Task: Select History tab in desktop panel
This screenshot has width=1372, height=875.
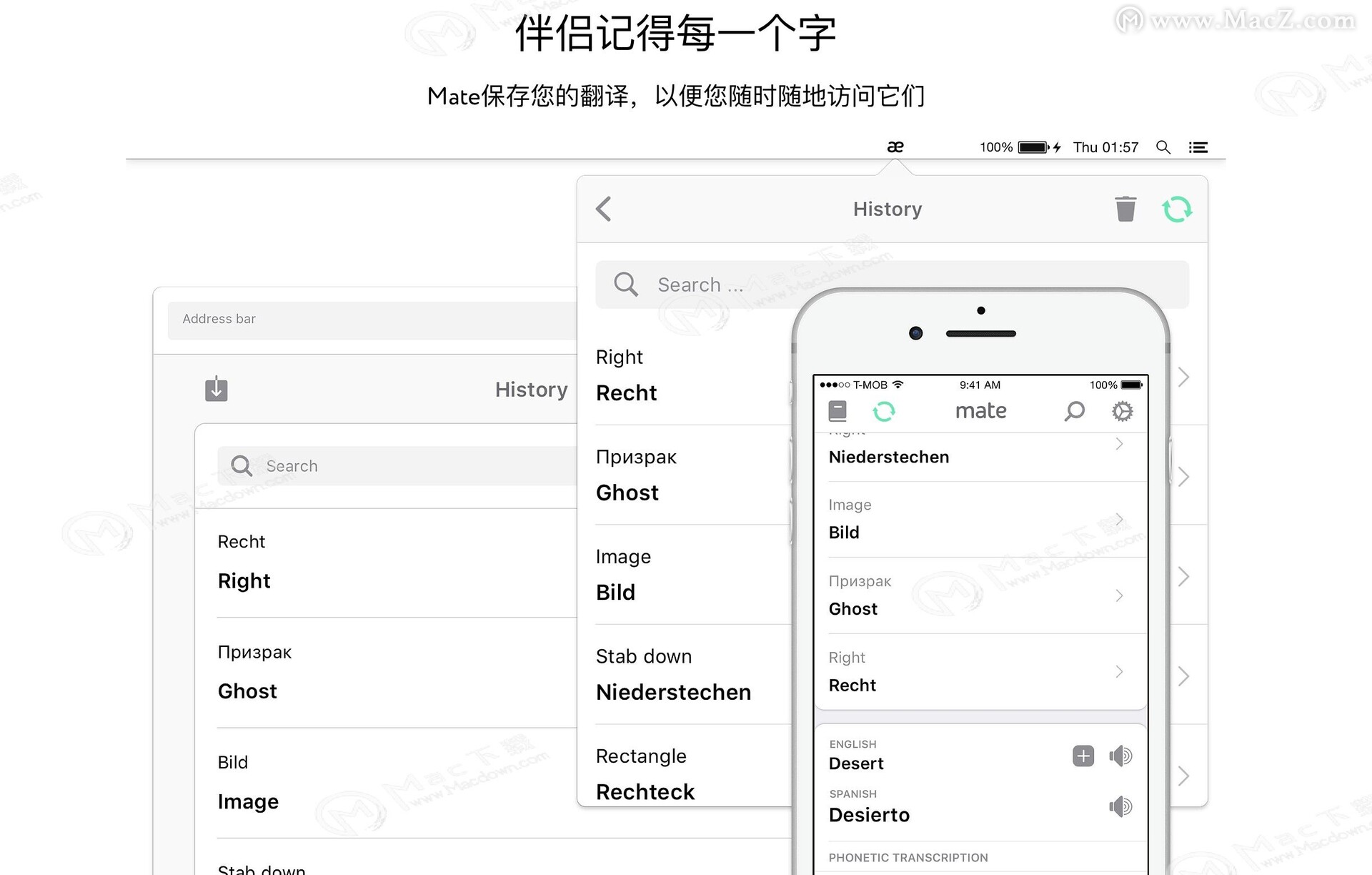Action: pos(532,389)
